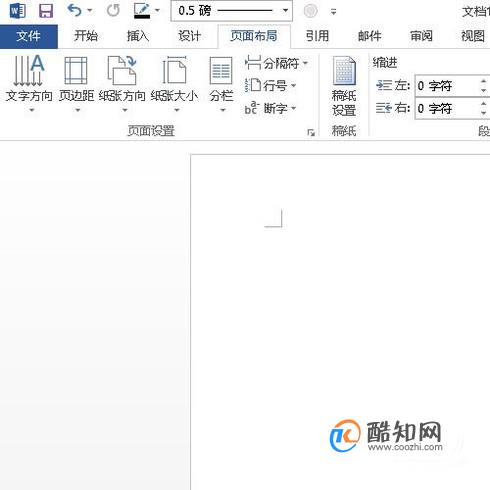Open the 分栏 columns menu
Screen dimensions: 490x490
click(221, 84)
